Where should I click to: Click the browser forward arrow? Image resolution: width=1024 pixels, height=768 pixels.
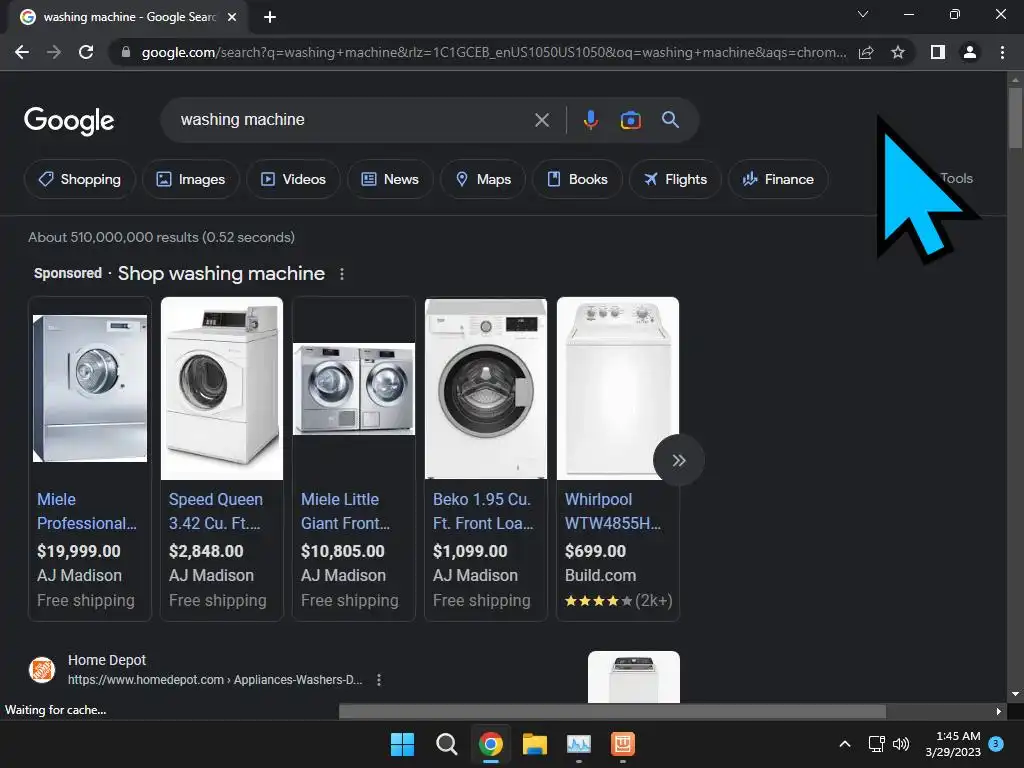pos(54,52)
